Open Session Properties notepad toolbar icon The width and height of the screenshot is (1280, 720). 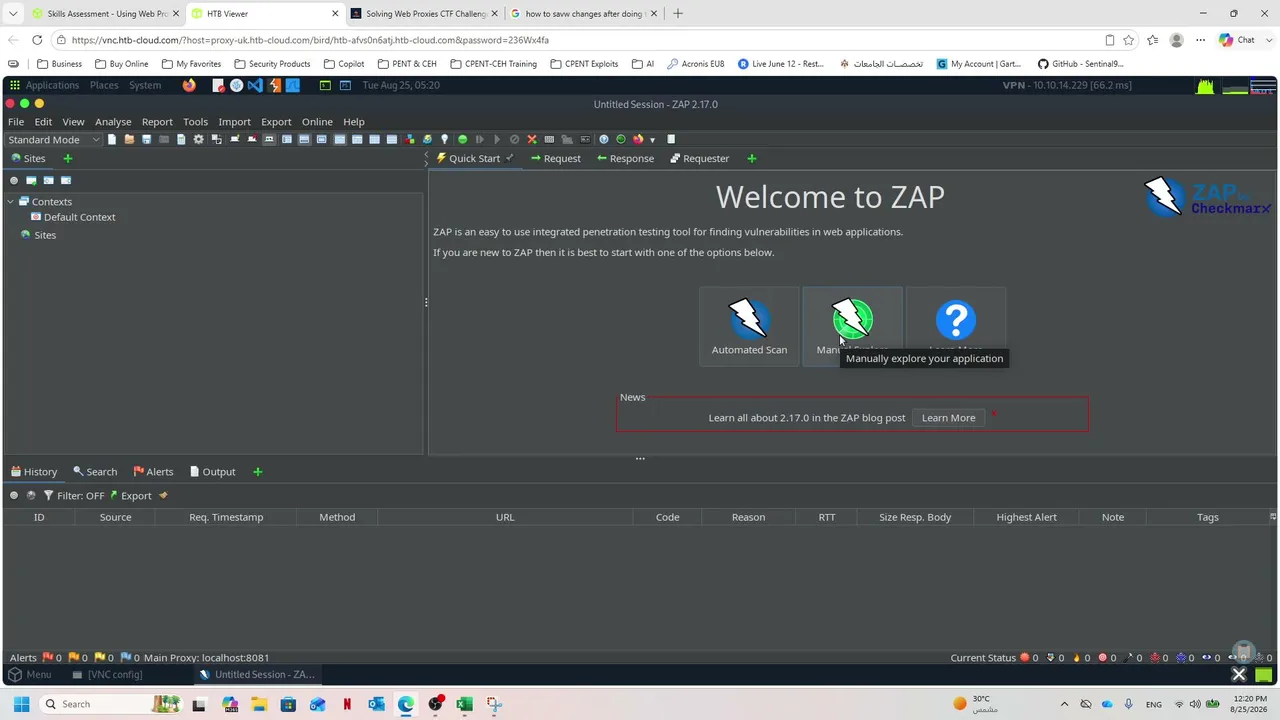181,139
